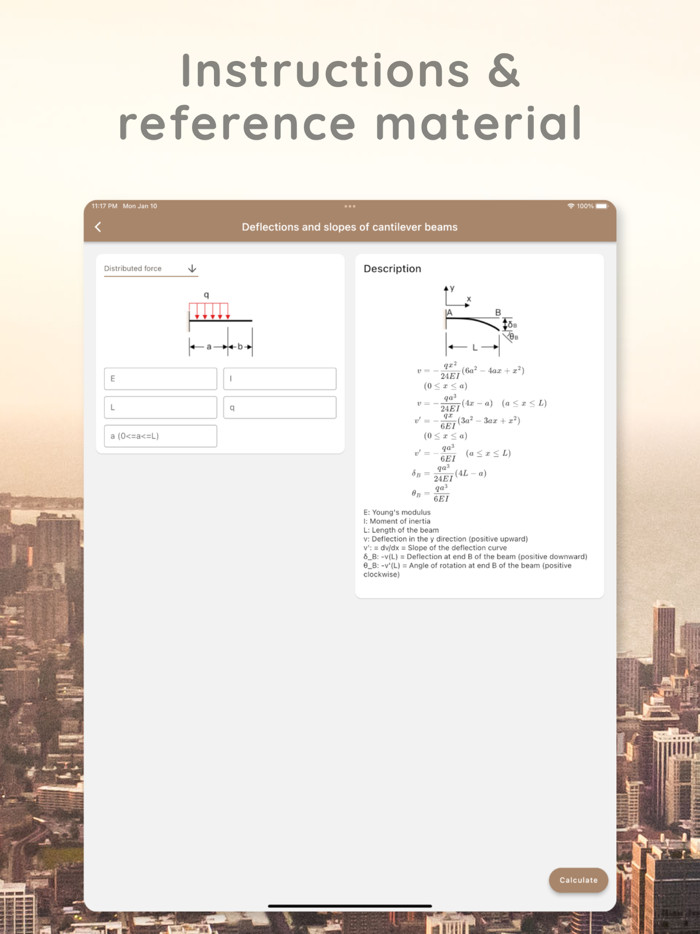
Task: Tap the Mon Jan 10 date text
Action: 140,206
